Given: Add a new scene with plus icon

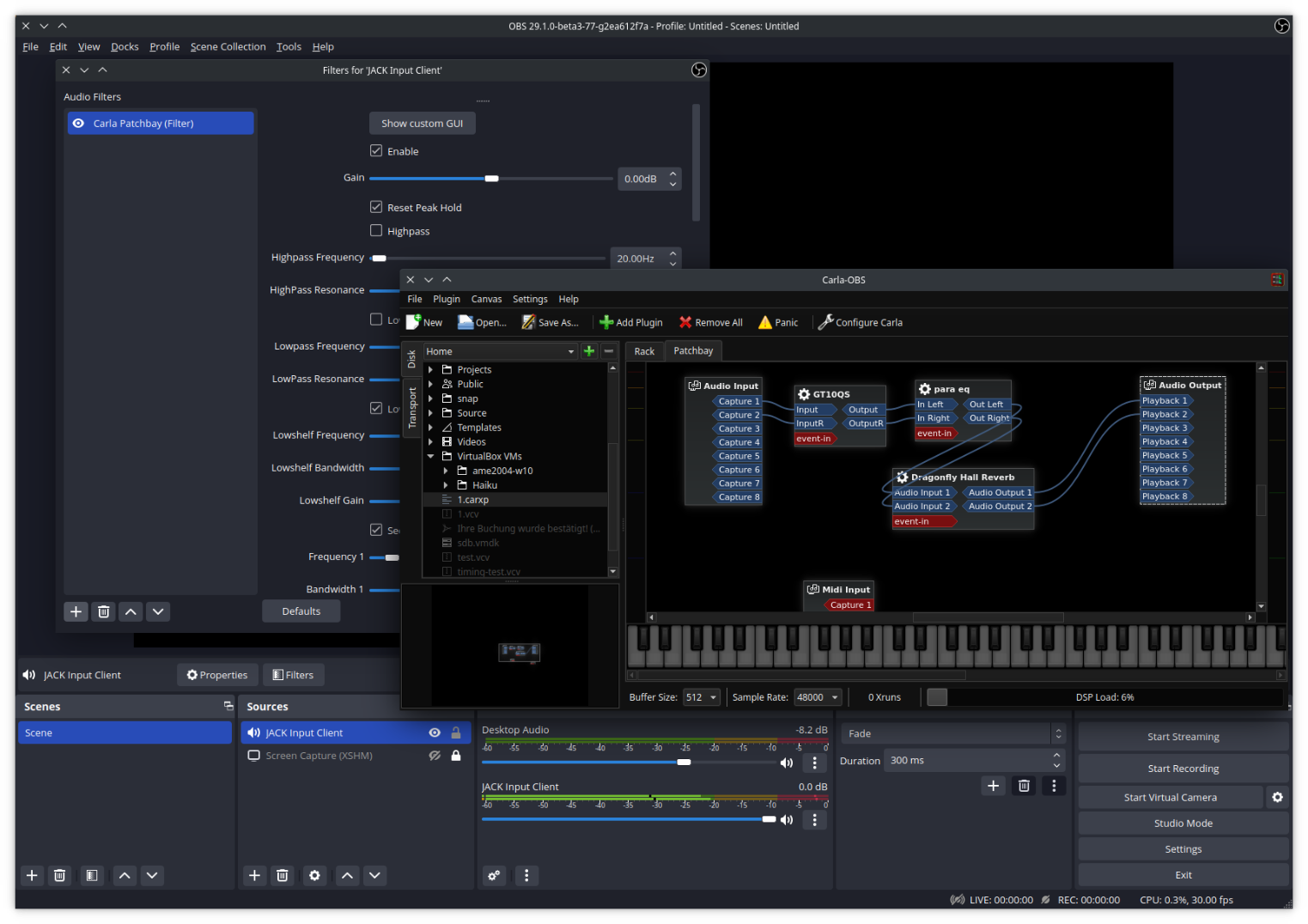Looking at the screenshot, I should (32, 875).
